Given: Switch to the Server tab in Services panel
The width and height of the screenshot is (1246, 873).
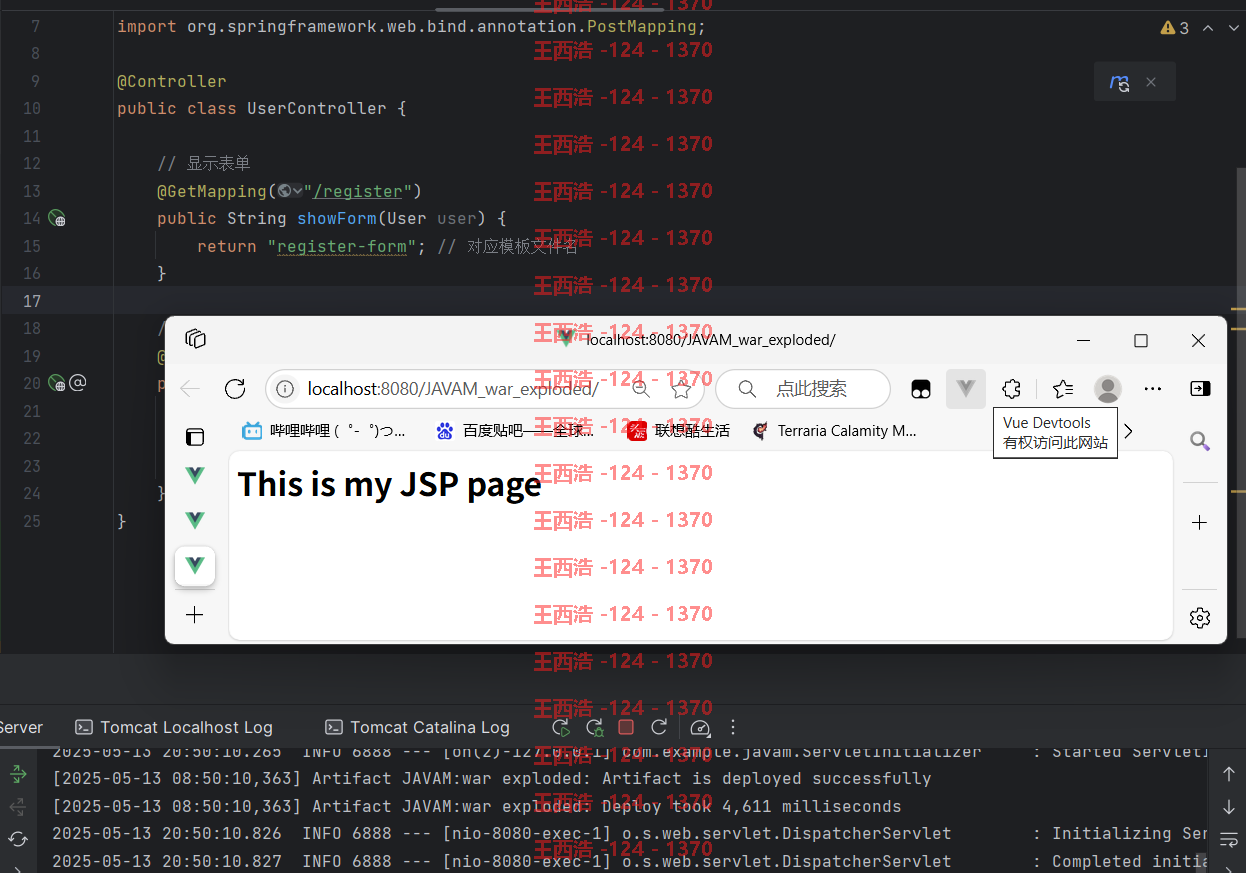Looking at the screenshot, I should tap(20, 728).
